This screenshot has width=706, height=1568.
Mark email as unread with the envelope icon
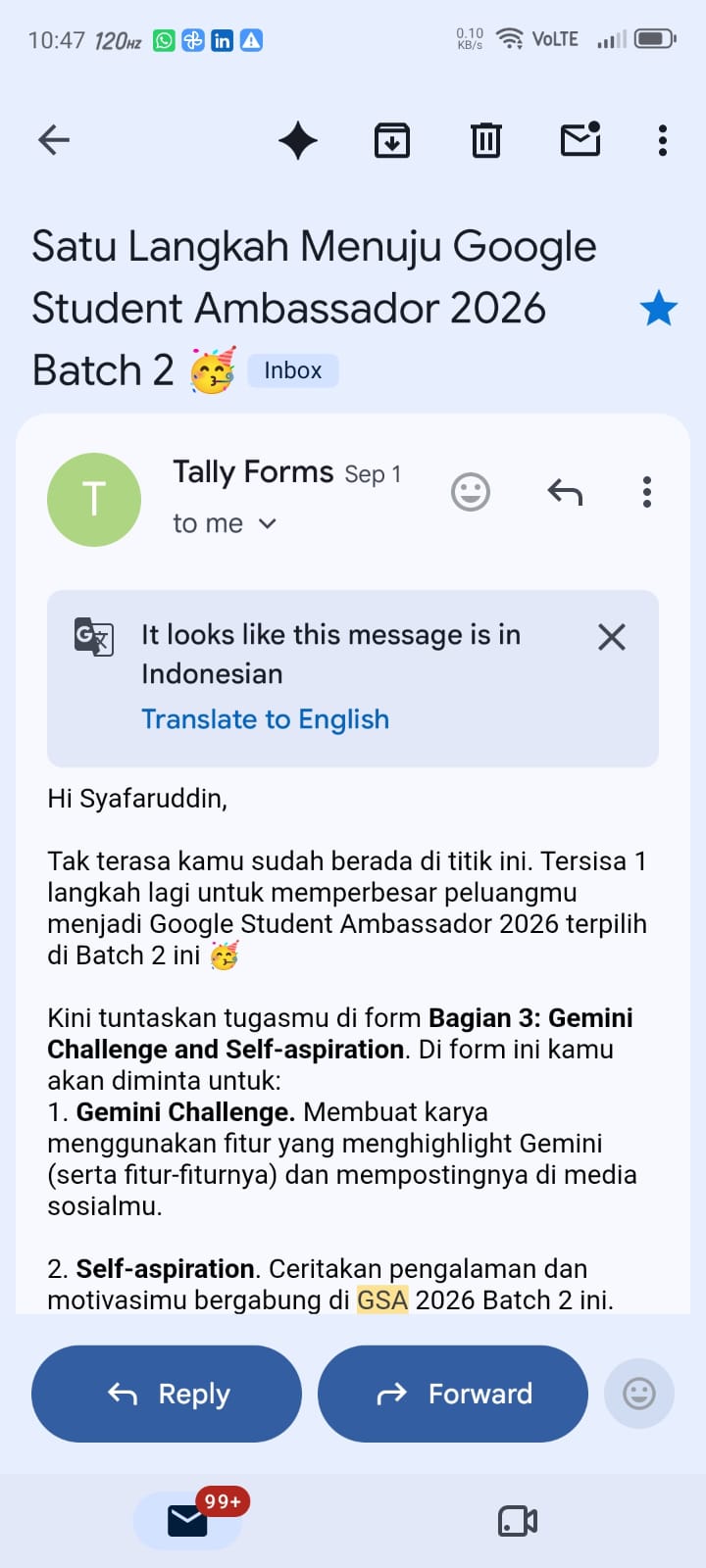[x=580, y=139]
